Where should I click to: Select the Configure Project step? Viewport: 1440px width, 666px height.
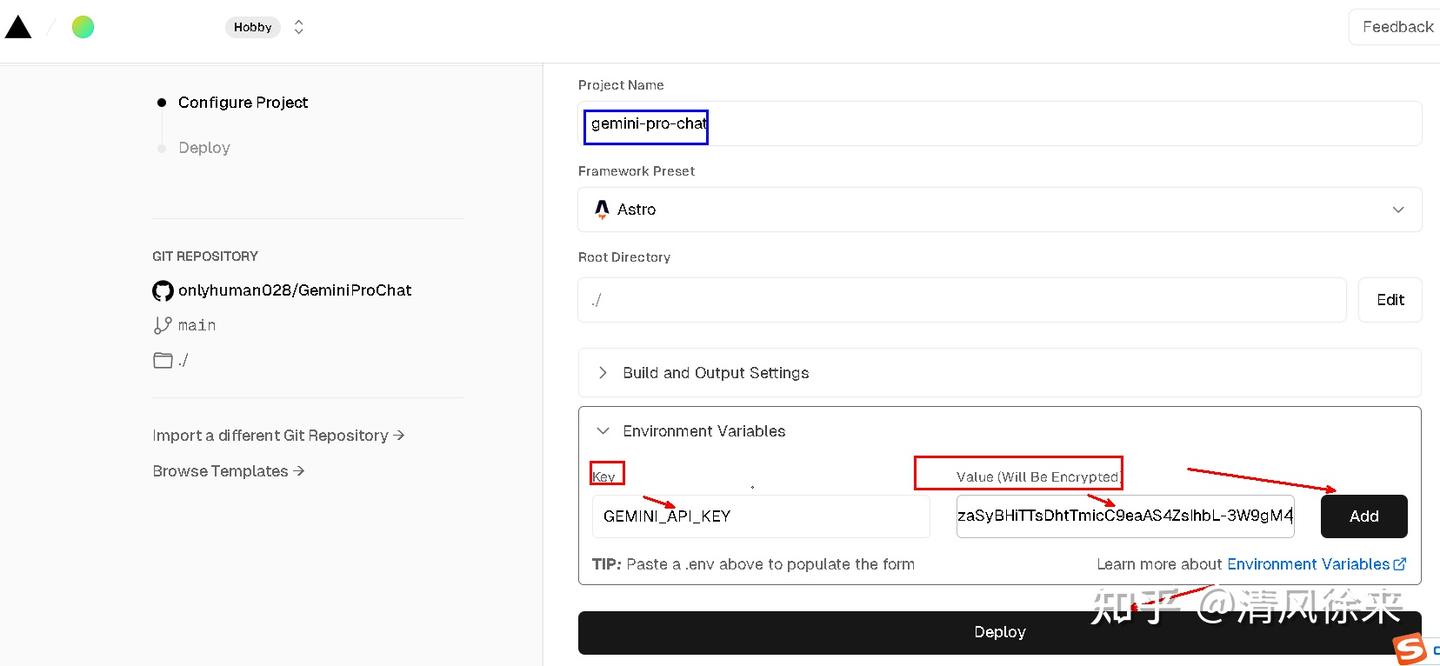(242, 102)
